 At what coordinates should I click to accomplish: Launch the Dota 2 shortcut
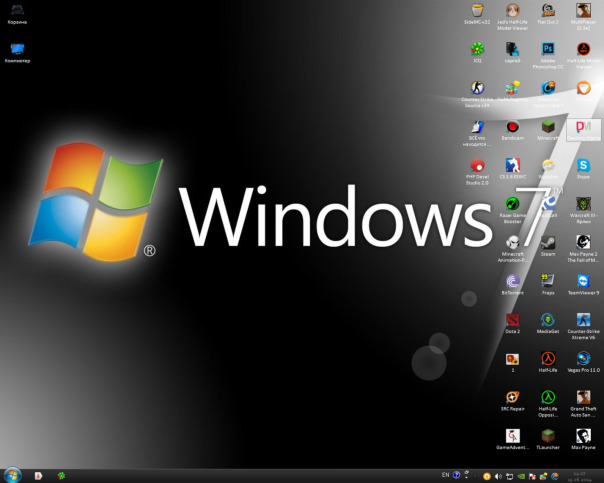[x=512, y=323]
